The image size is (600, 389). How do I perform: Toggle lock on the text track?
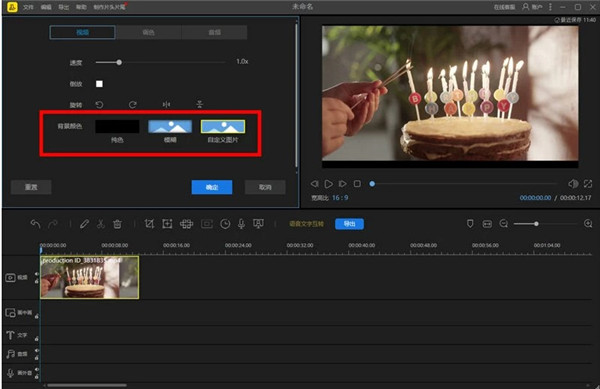click(x=37, y=339)
